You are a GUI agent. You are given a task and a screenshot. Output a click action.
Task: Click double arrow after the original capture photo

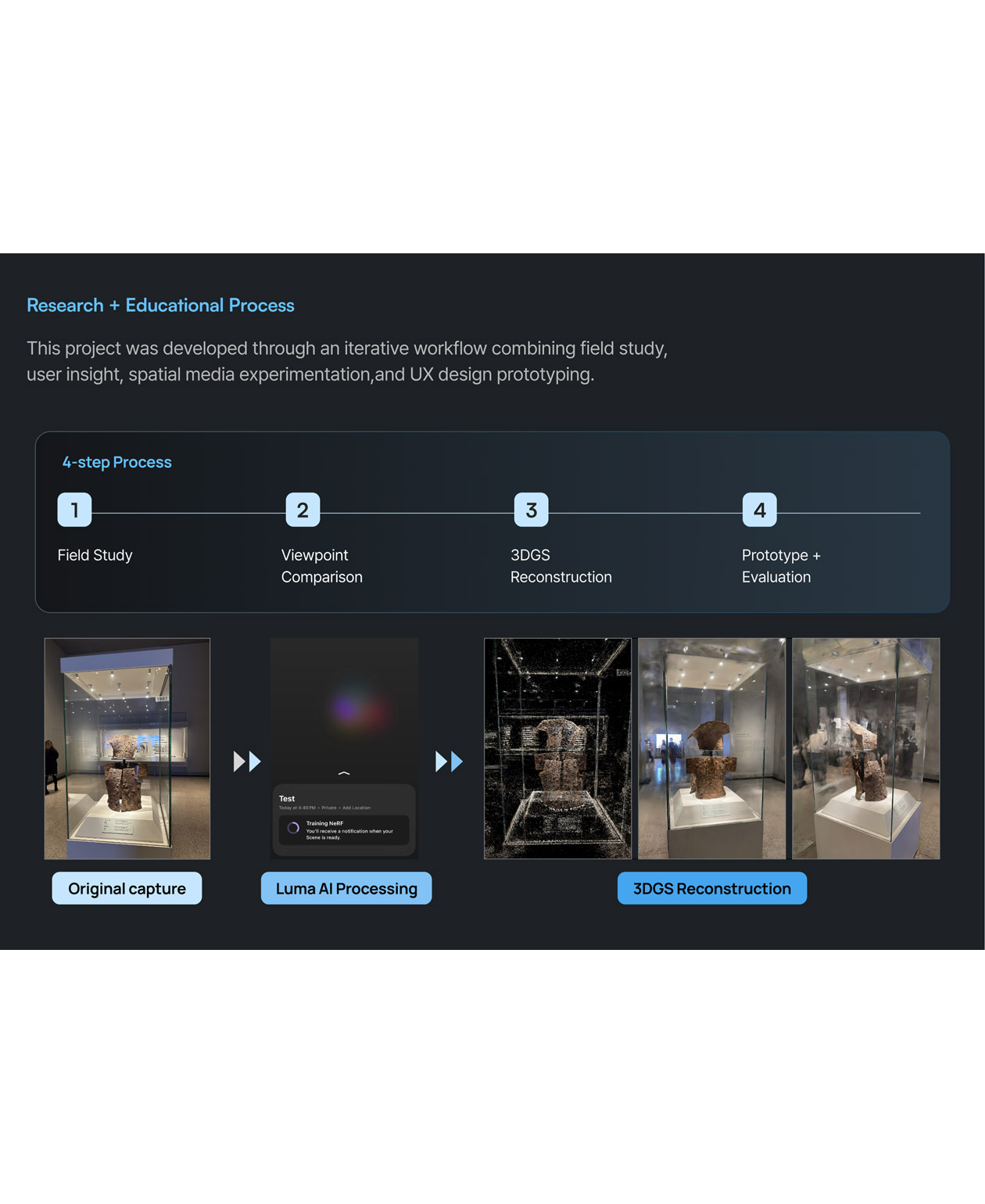[x=247, y=761]
